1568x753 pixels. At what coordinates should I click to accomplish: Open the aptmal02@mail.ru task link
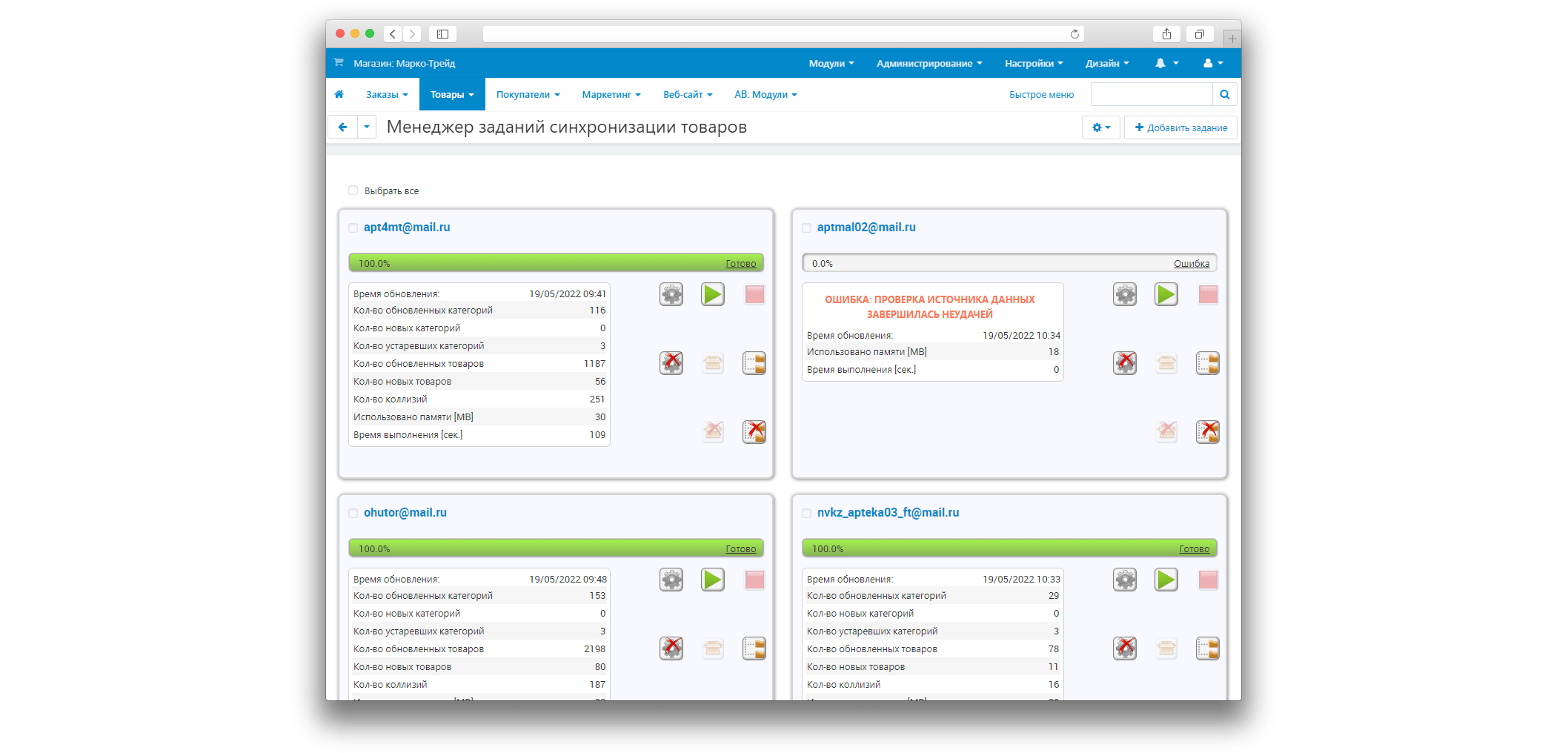(866, 227)
